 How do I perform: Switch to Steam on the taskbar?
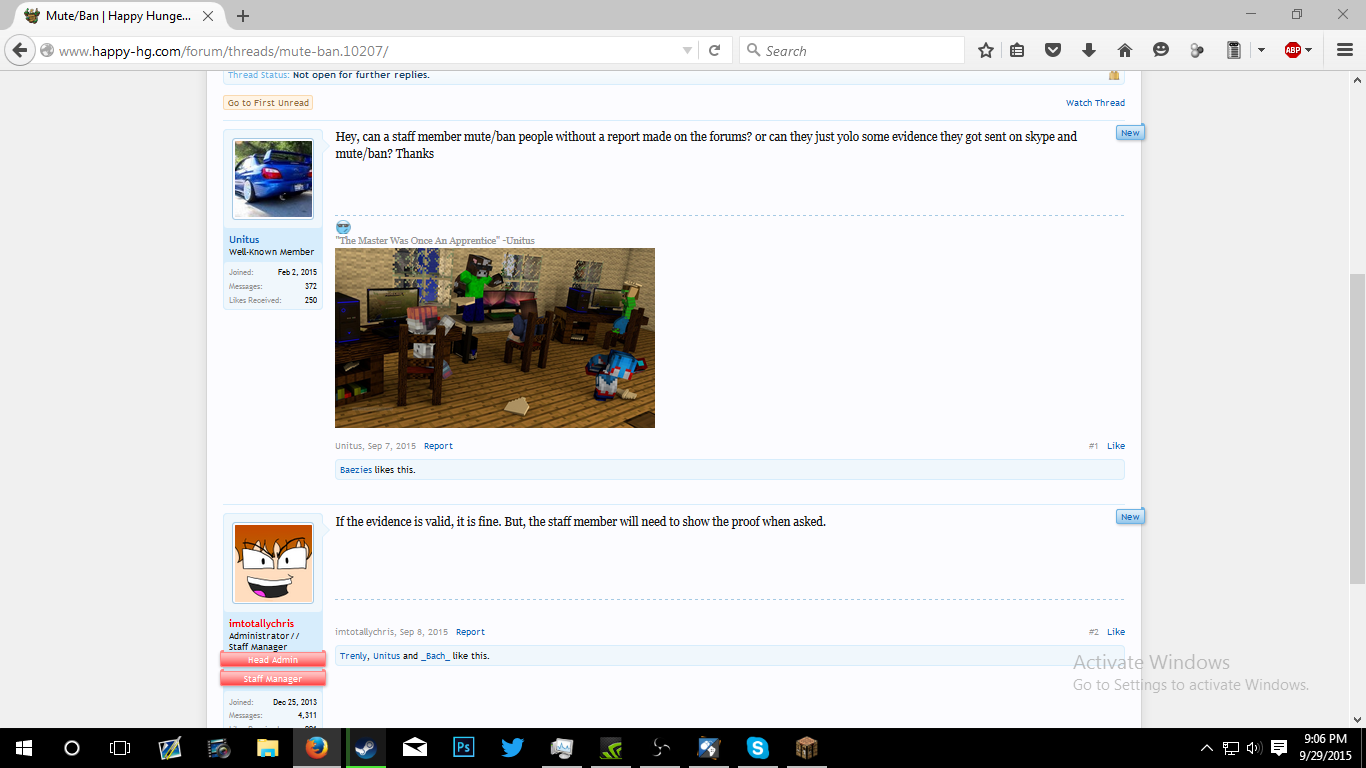[366, 748]
